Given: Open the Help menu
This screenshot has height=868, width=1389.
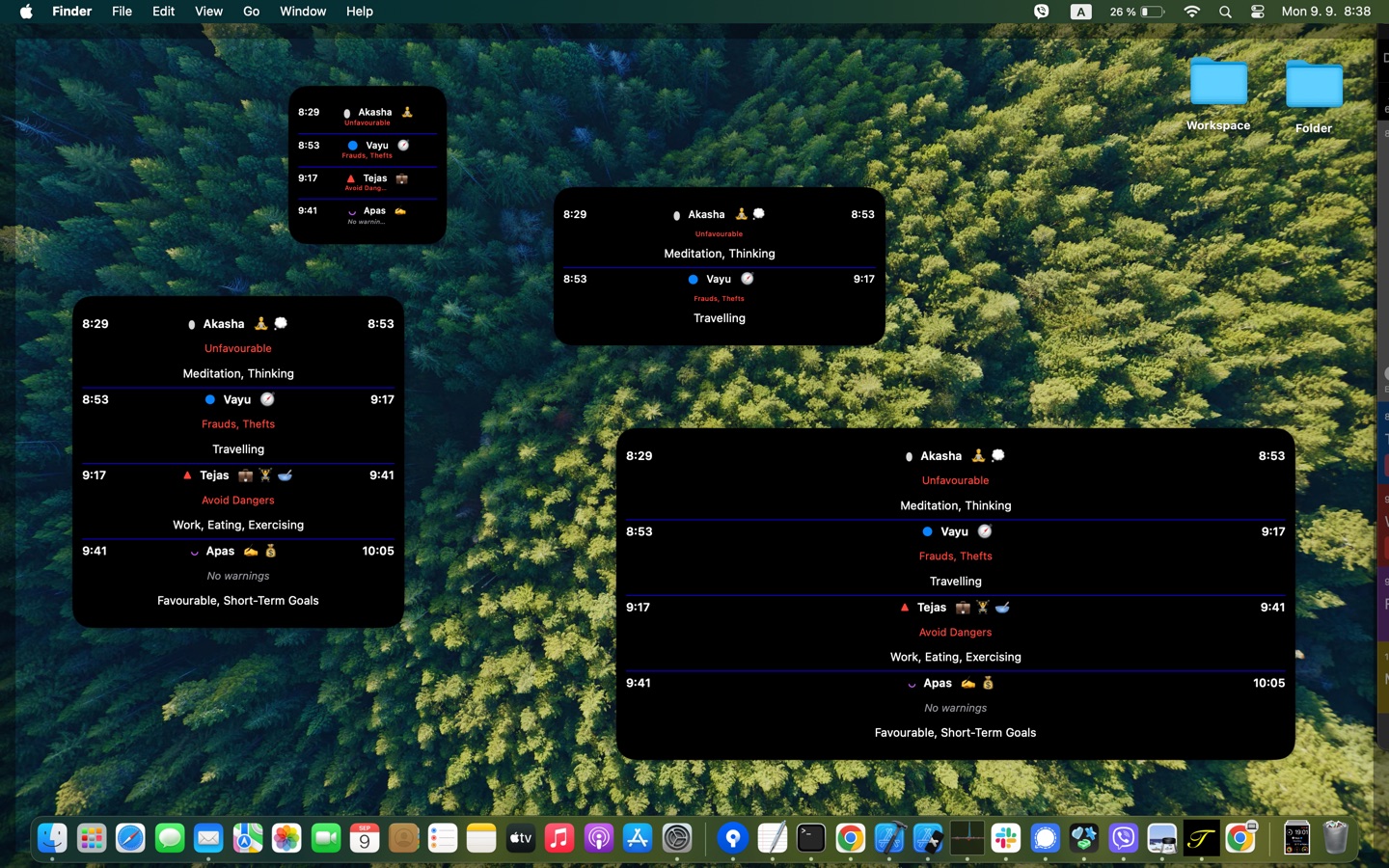Looking at the screenshot, I should tap(360, 12).
